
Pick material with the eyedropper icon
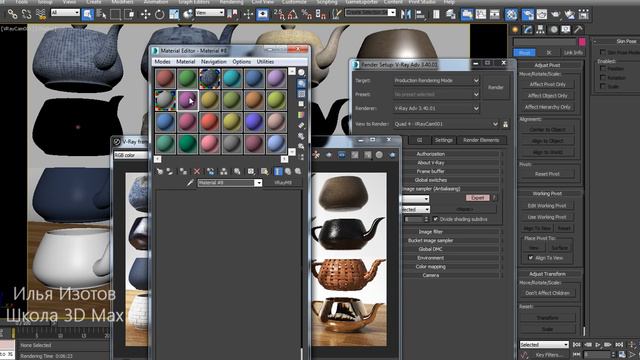pos(190,183)
